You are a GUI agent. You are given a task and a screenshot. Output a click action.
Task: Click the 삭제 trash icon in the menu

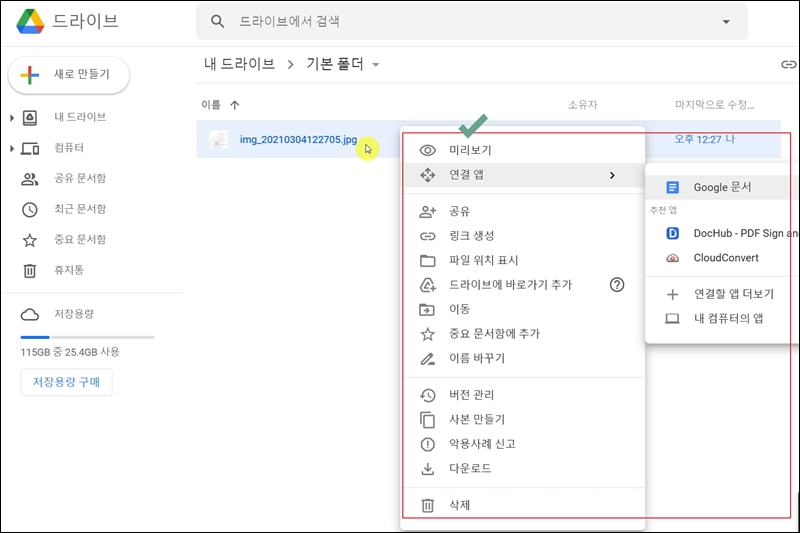pos(428,505)
